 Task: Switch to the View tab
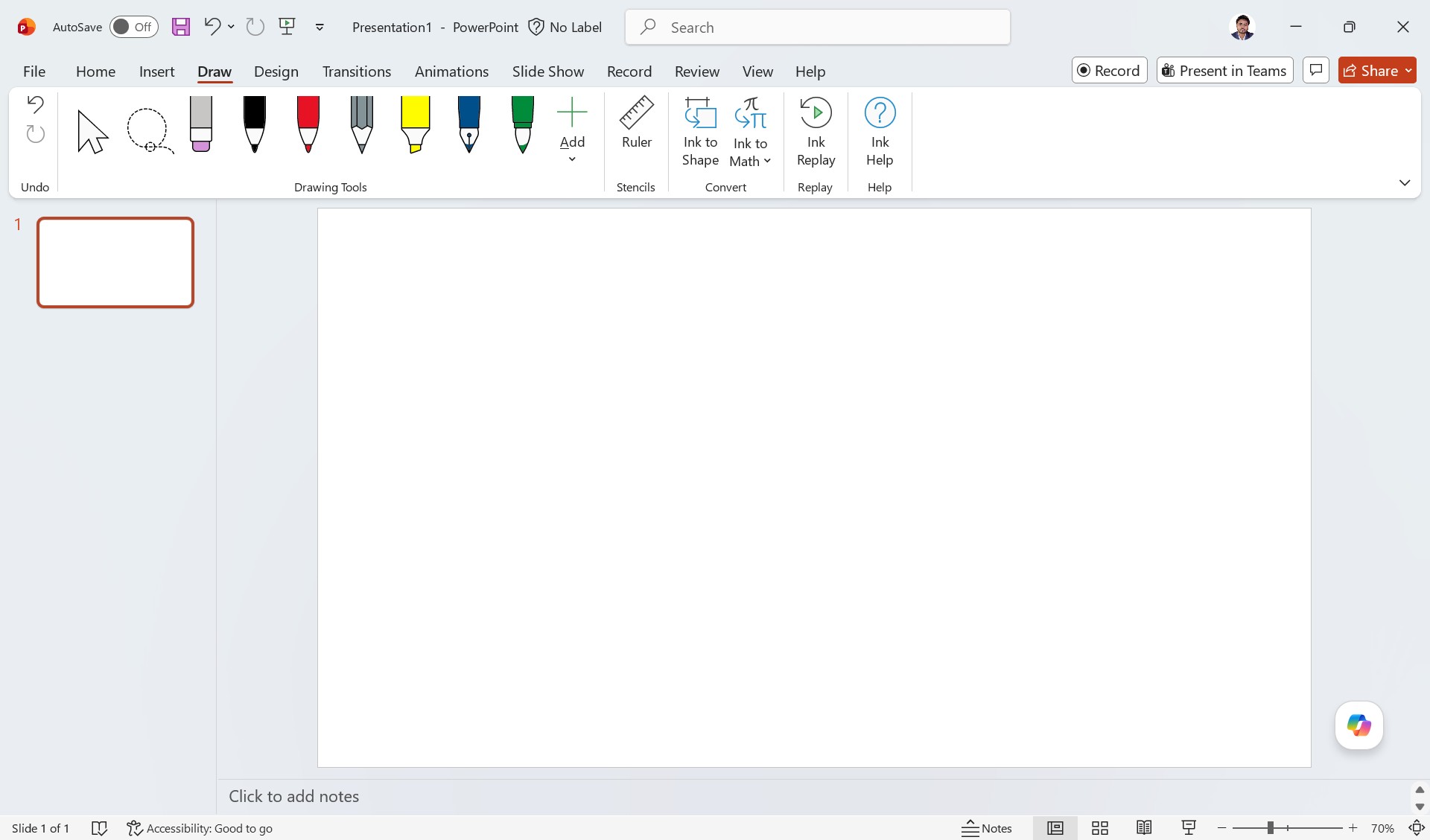[x=757, y=71]
